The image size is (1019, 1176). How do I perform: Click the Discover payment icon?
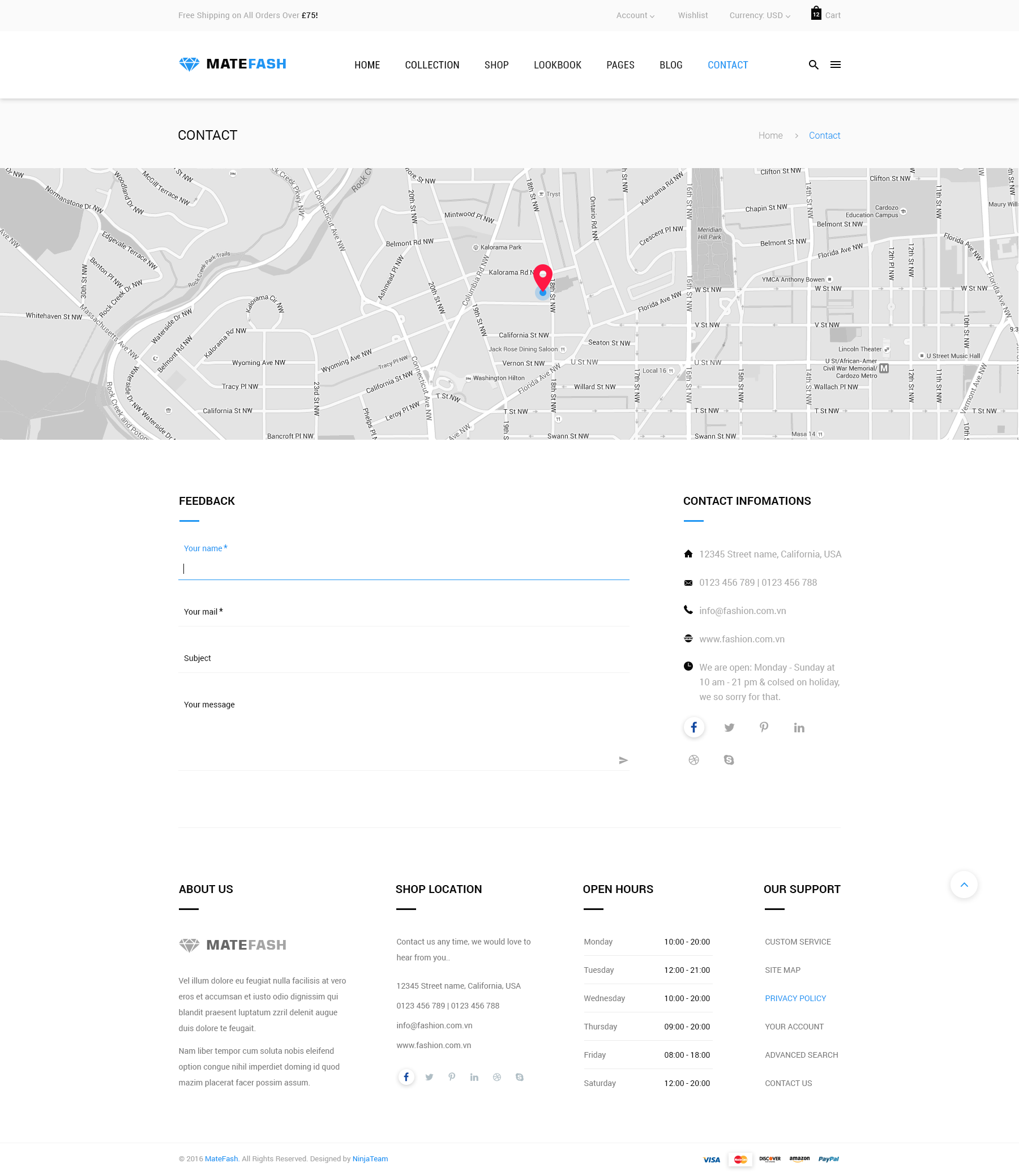coord(770,1159)
